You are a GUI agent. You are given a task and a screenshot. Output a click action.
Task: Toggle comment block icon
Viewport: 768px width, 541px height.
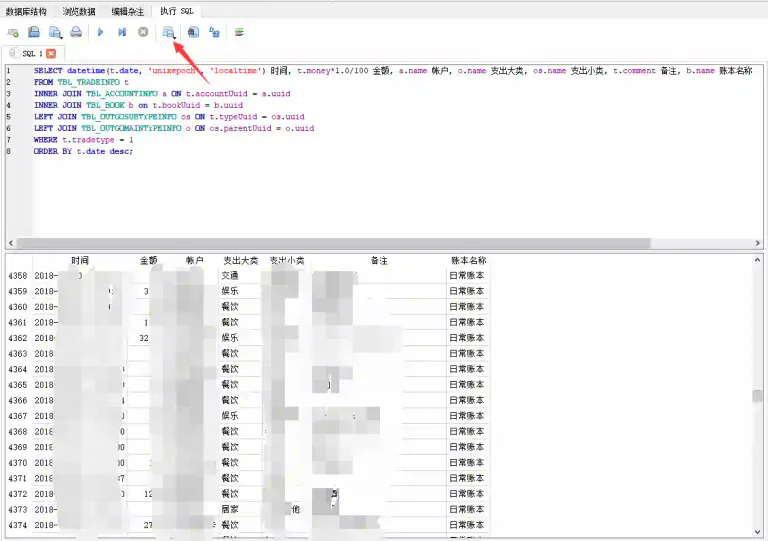tap(239, 32)
